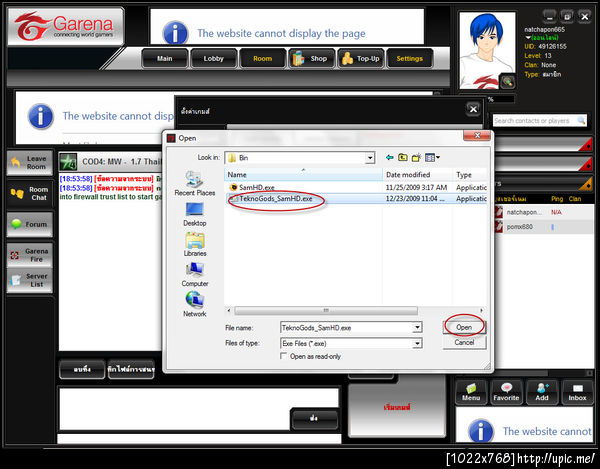This screenshot has height=469, width=600.
Task: Sort the player list by Clan column
Action: tap(574, 199)
